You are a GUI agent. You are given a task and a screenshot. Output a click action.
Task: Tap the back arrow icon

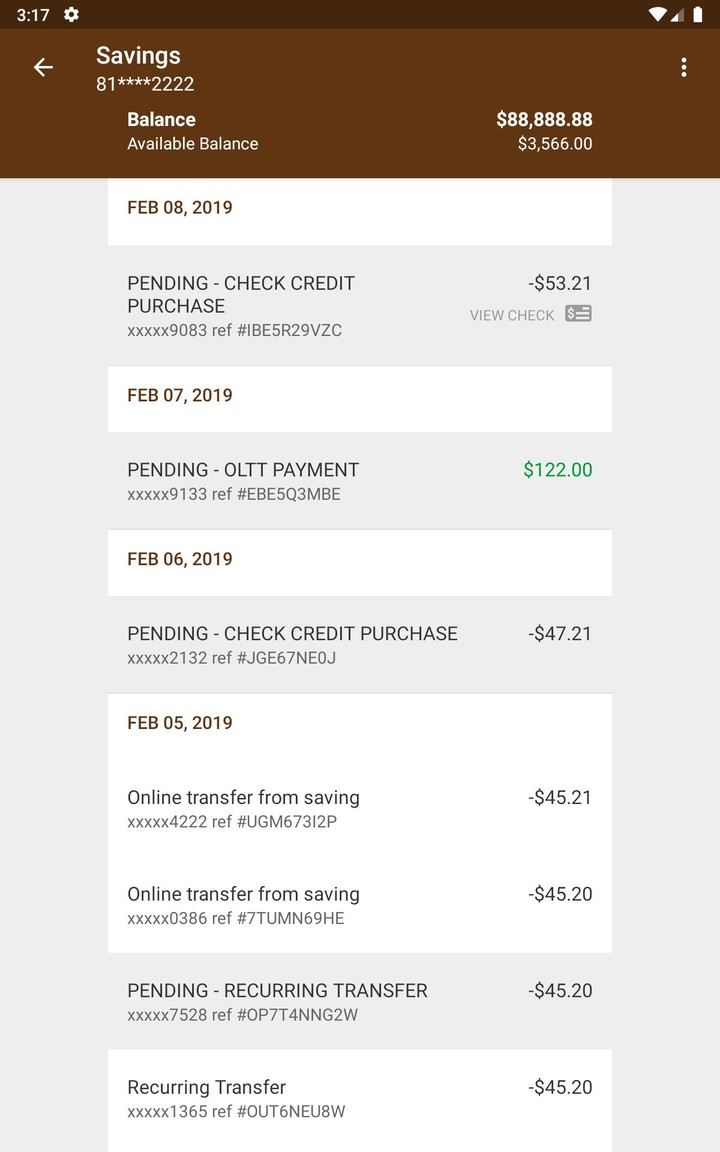coord(43,67)
